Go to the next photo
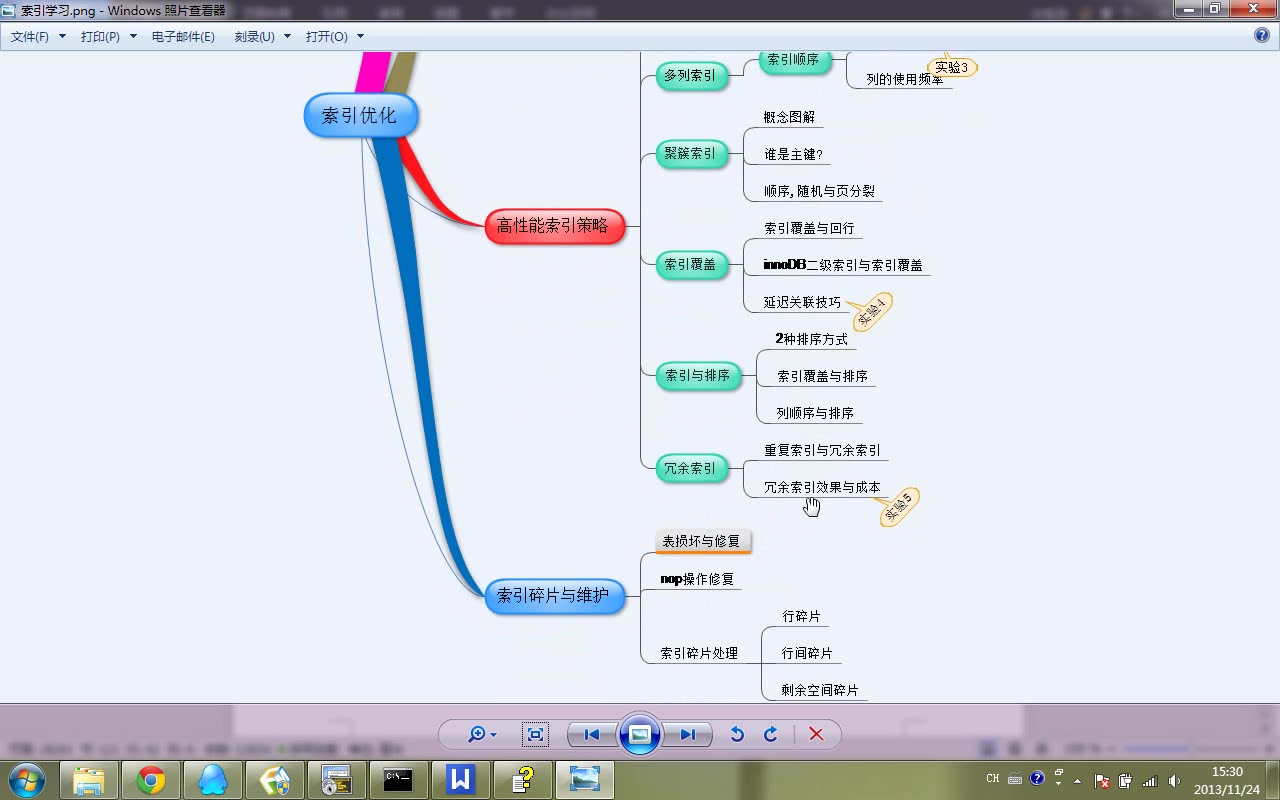Screen dimensions: 1280x800 point(688,735)
